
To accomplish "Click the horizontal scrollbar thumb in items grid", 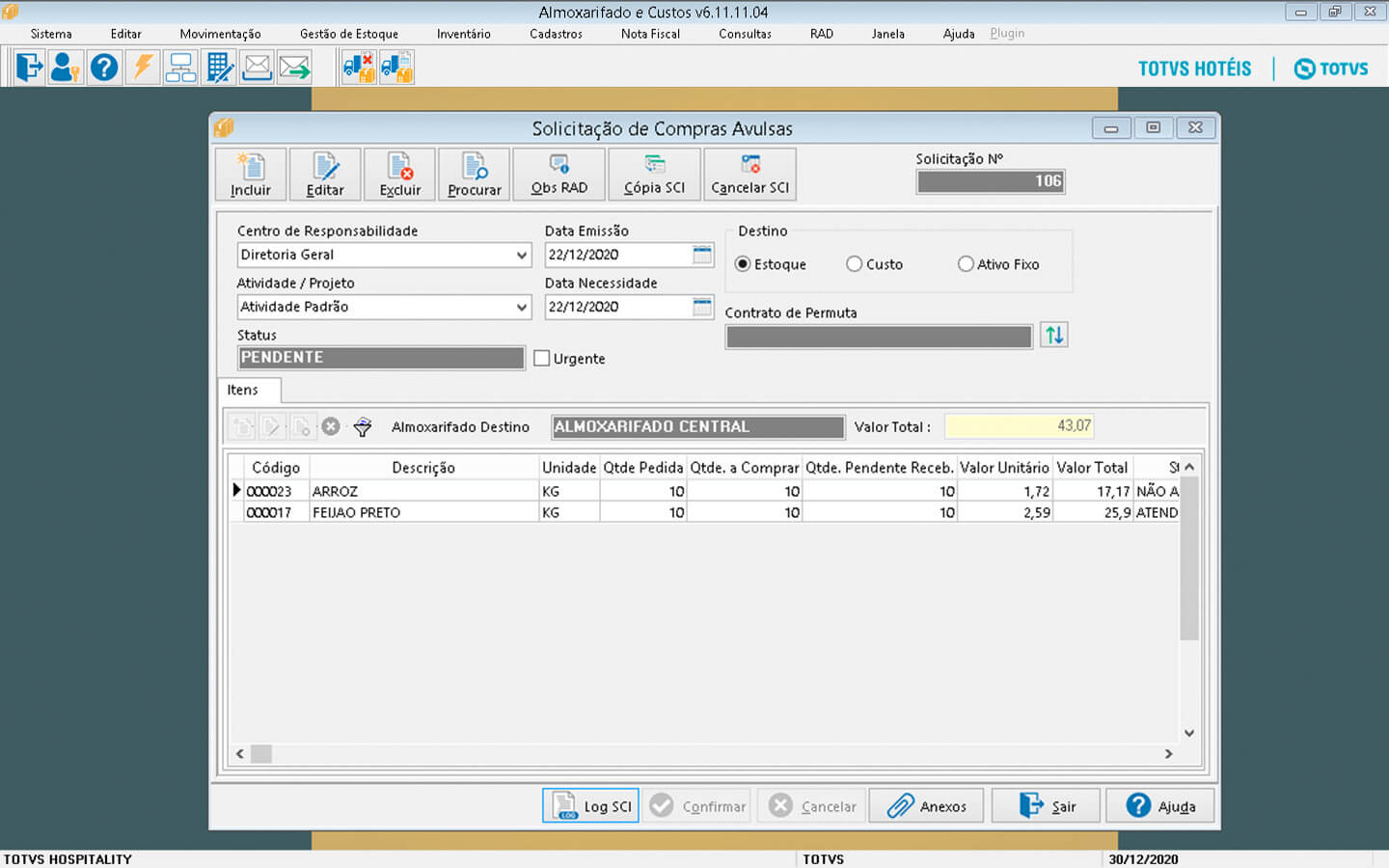I will pyautogui.click(x=261, y=754).
